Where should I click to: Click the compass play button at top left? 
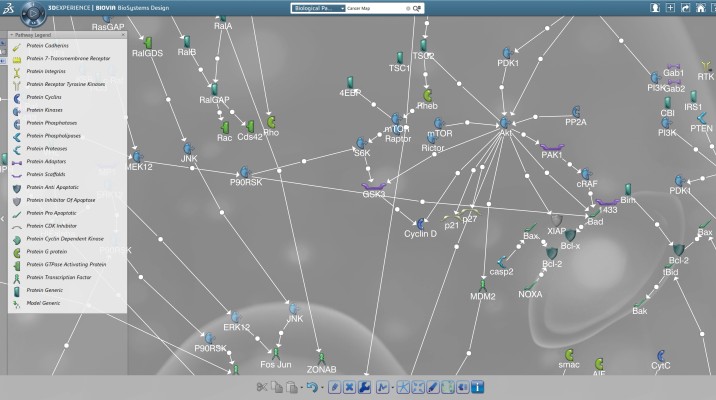tap(33, 14)
